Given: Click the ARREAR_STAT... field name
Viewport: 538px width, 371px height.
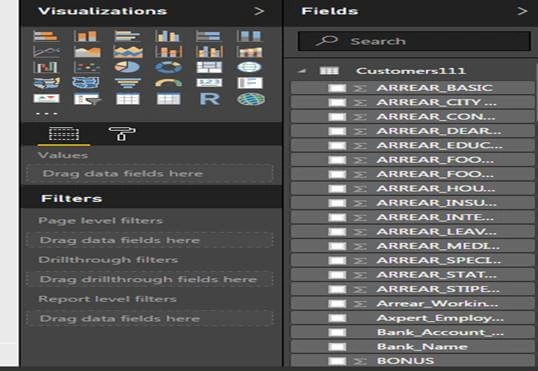Looking at the screenshot, I should (436, 275).
